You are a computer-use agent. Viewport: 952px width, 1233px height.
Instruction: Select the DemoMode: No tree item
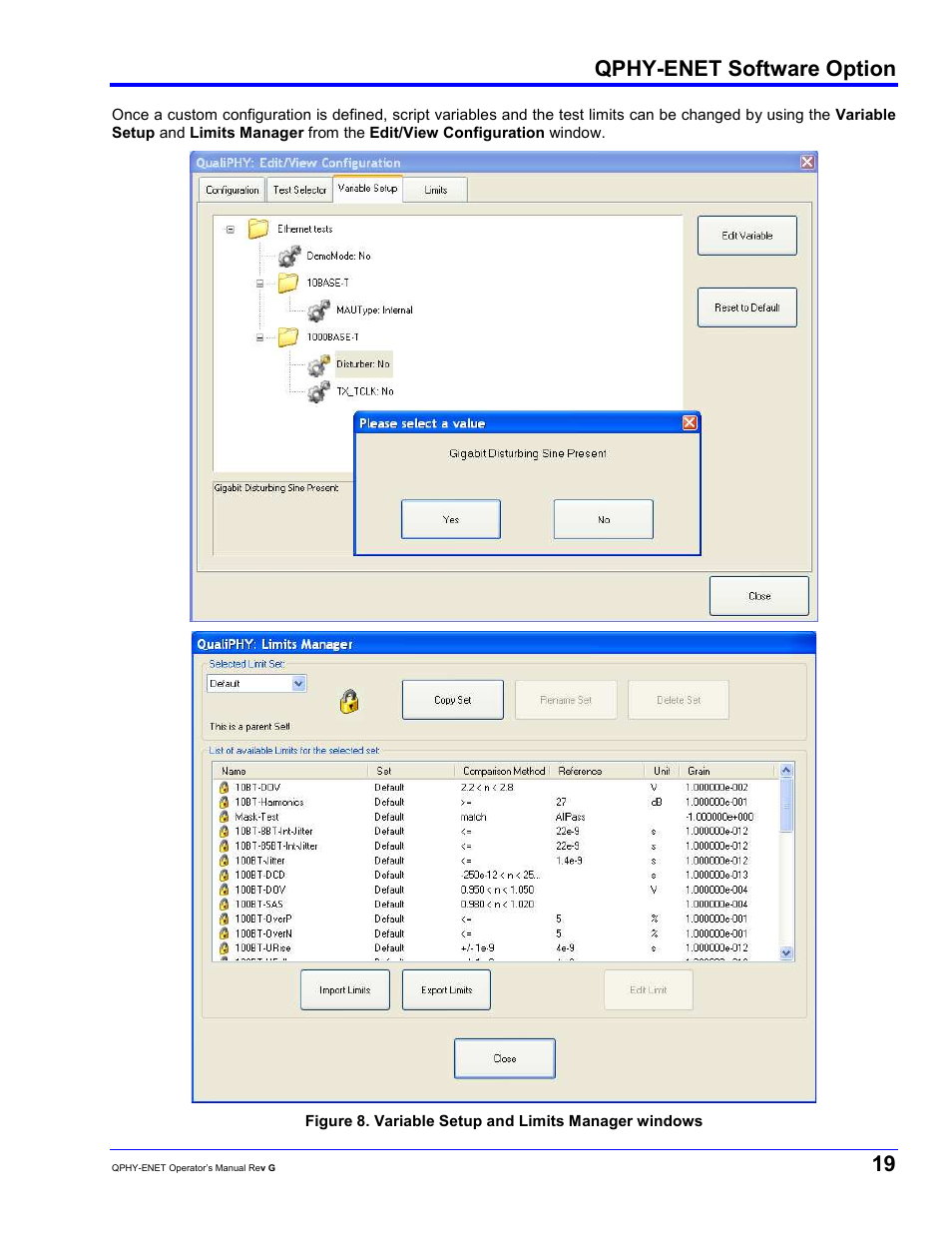[338, 257]
